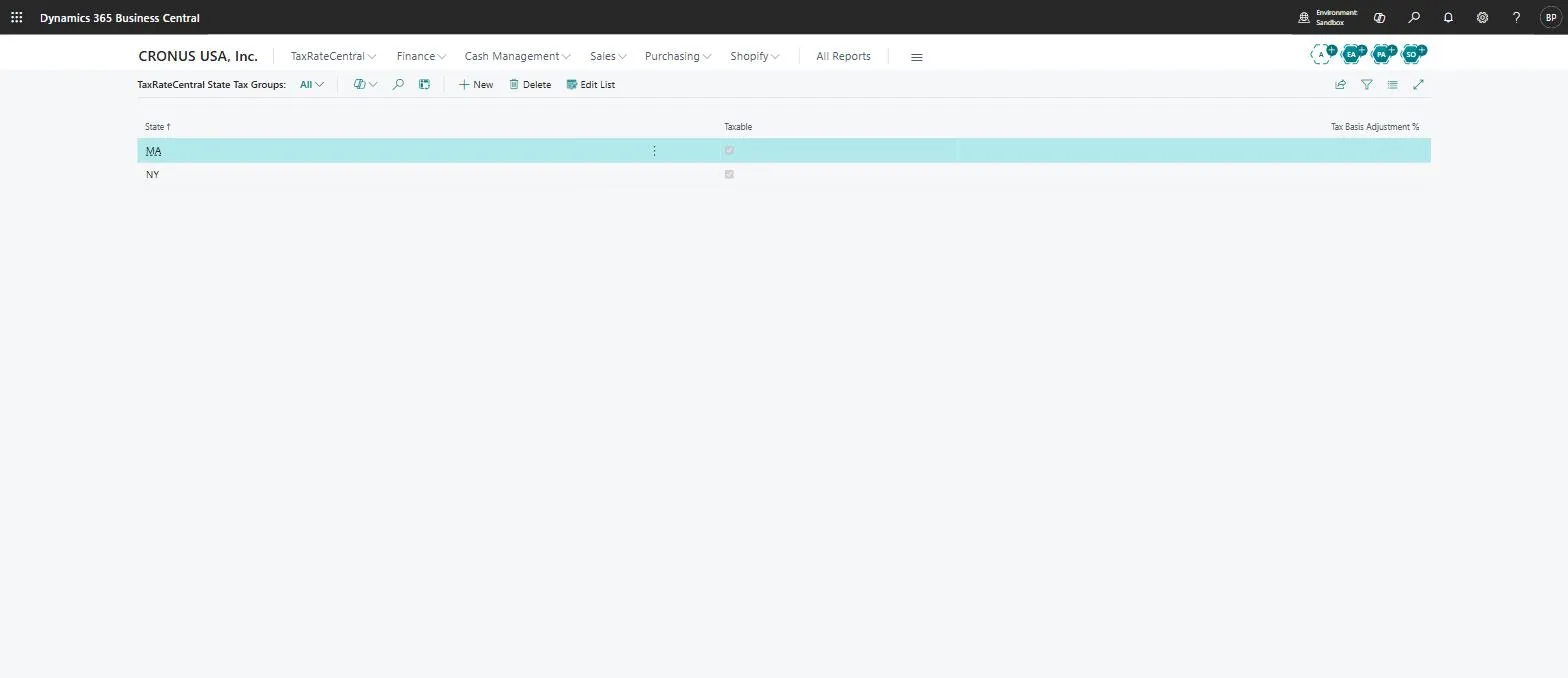This screenshot has width=1568, height=678.
Task: Expand the Sales menu
Action: (608, 57)
